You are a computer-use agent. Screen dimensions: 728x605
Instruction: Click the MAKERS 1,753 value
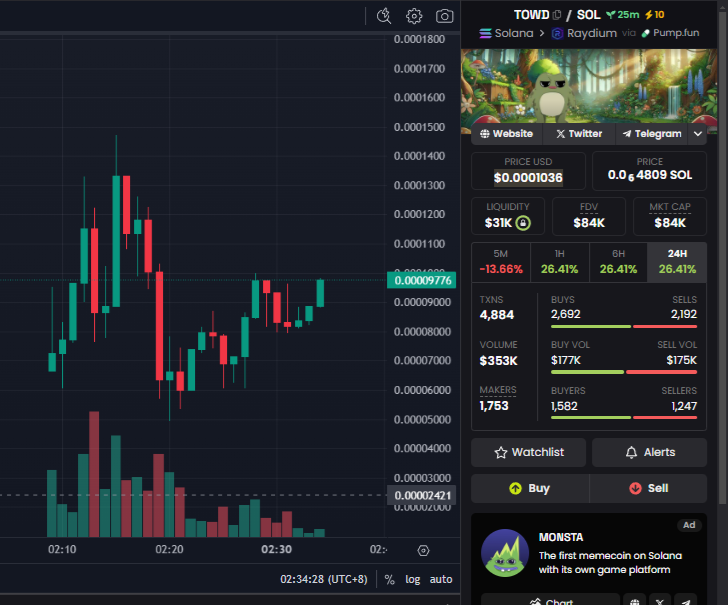(x=494, y=406)
